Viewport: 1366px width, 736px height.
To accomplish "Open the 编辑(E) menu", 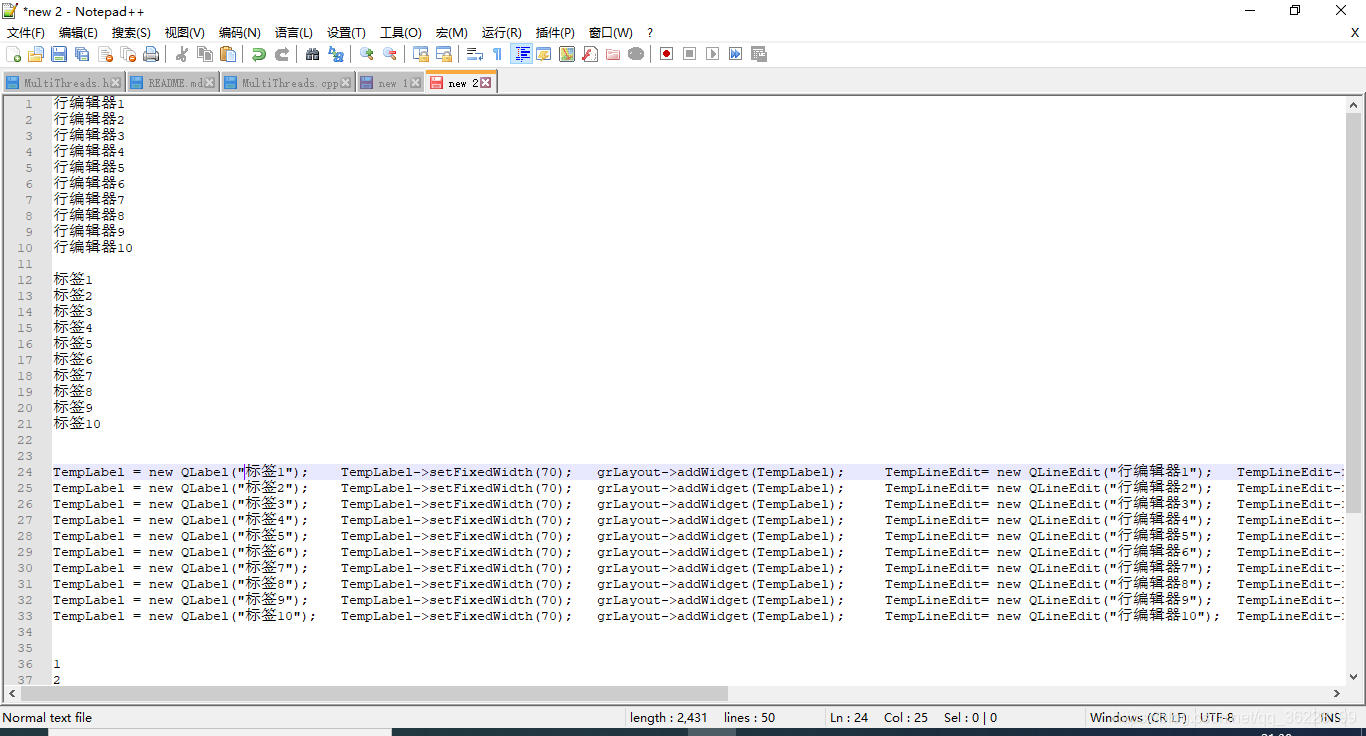I will coord(78,33).
